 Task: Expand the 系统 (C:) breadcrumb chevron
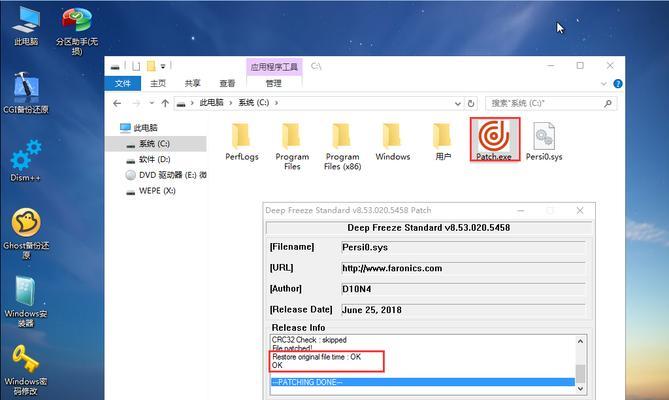pyautogui.click(x=276, y=103)
